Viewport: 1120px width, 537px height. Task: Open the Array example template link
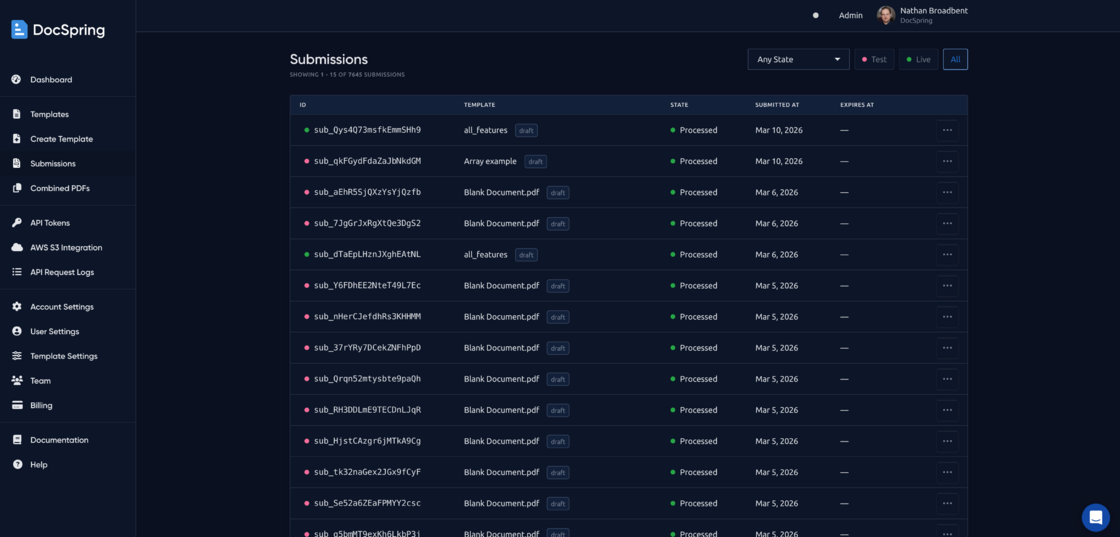click(x=490, y=161)
